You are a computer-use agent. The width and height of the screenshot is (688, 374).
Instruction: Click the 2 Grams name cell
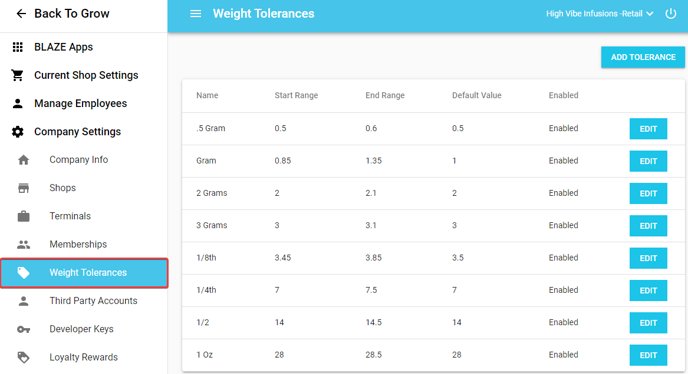point(211,193)
